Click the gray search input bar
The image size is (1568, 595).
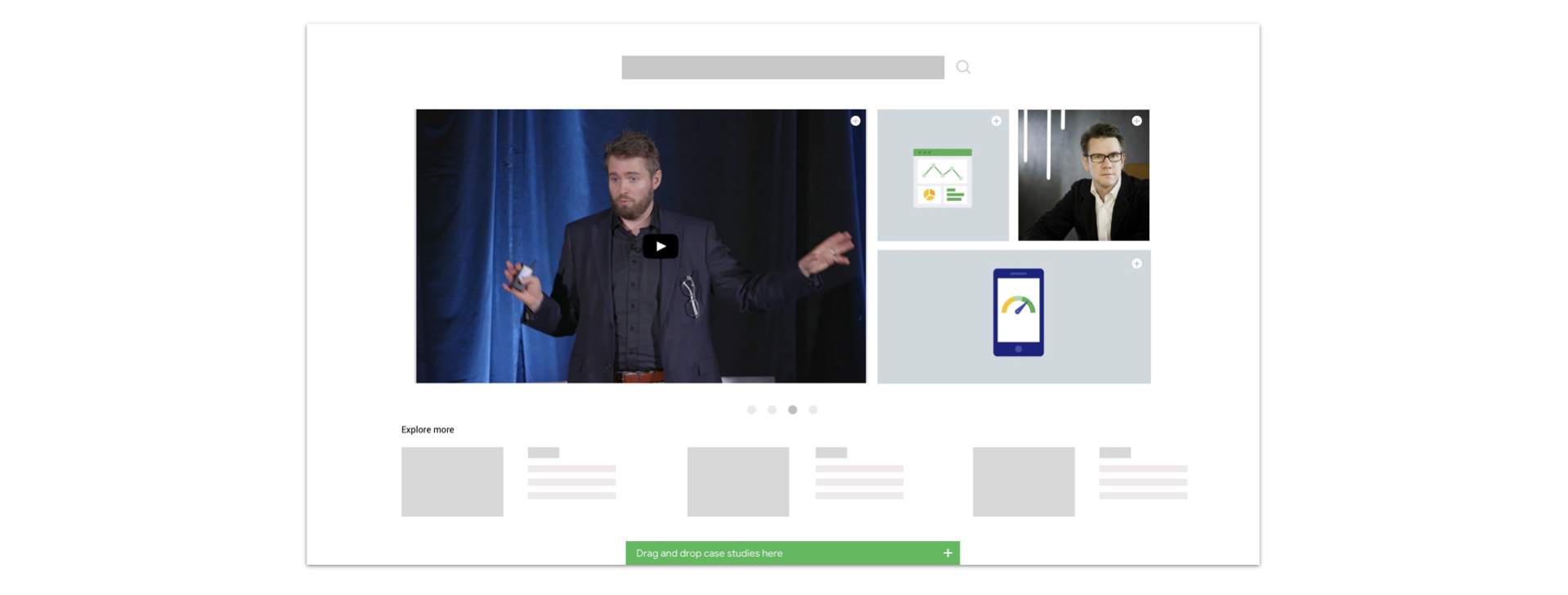pyautogui.click(x=782, y=67)
